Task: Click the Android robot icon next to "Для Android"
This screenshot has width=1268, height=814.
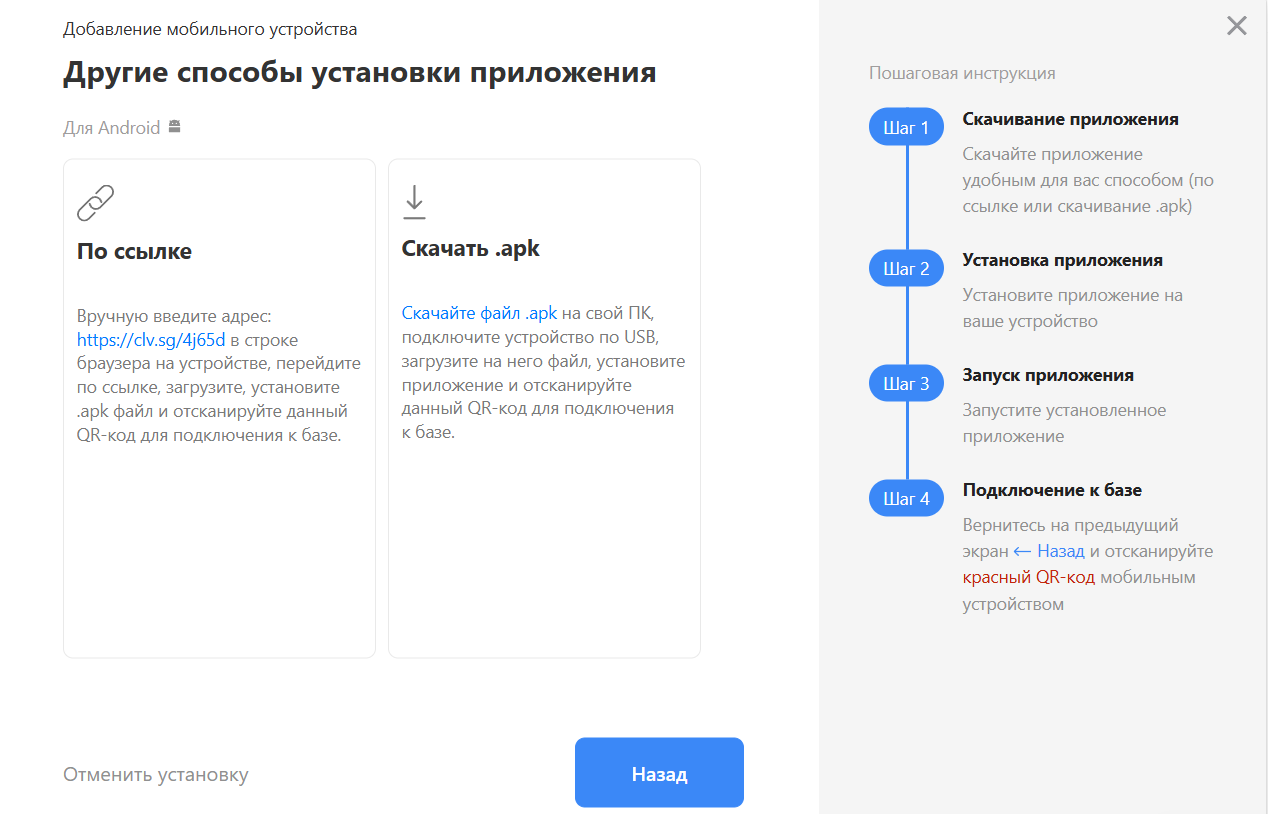Action: pyautogui.click(x=175, y=127)
